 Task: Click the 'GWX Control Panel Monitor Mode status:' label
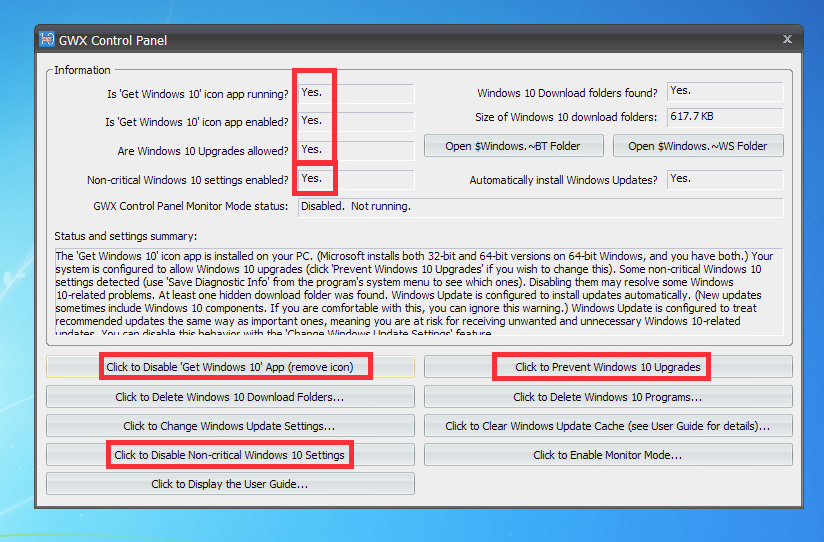coord(191,206)
